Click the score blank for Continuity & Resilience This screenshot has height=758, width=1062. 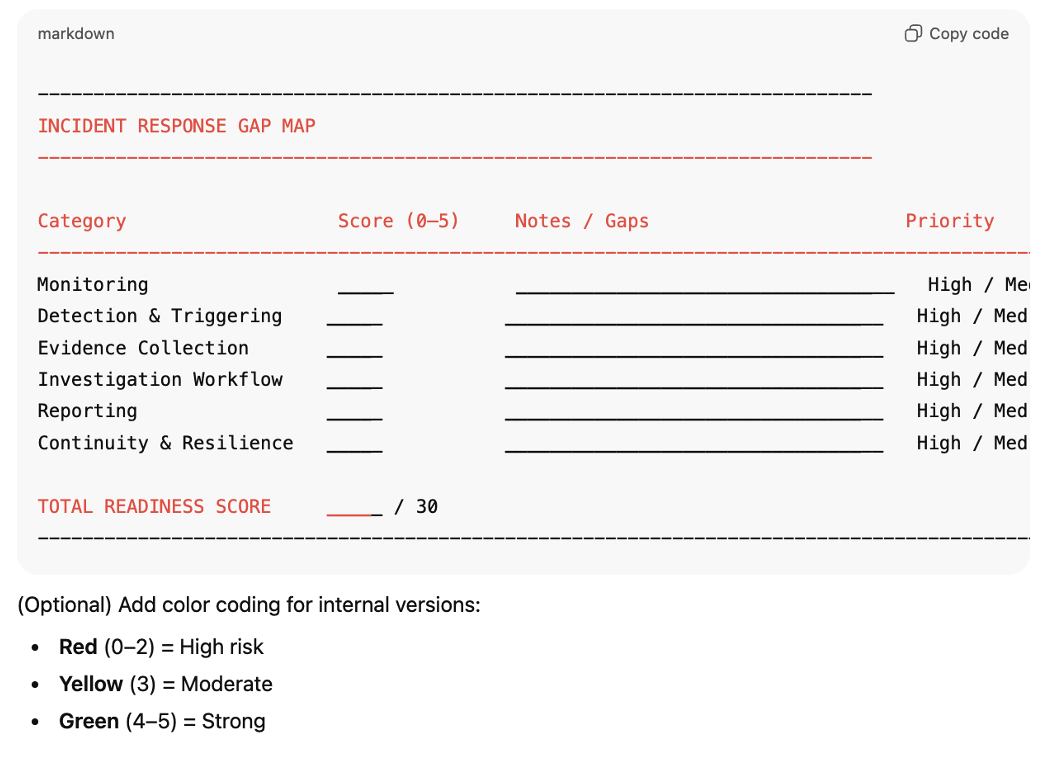(x=354, y=446)
